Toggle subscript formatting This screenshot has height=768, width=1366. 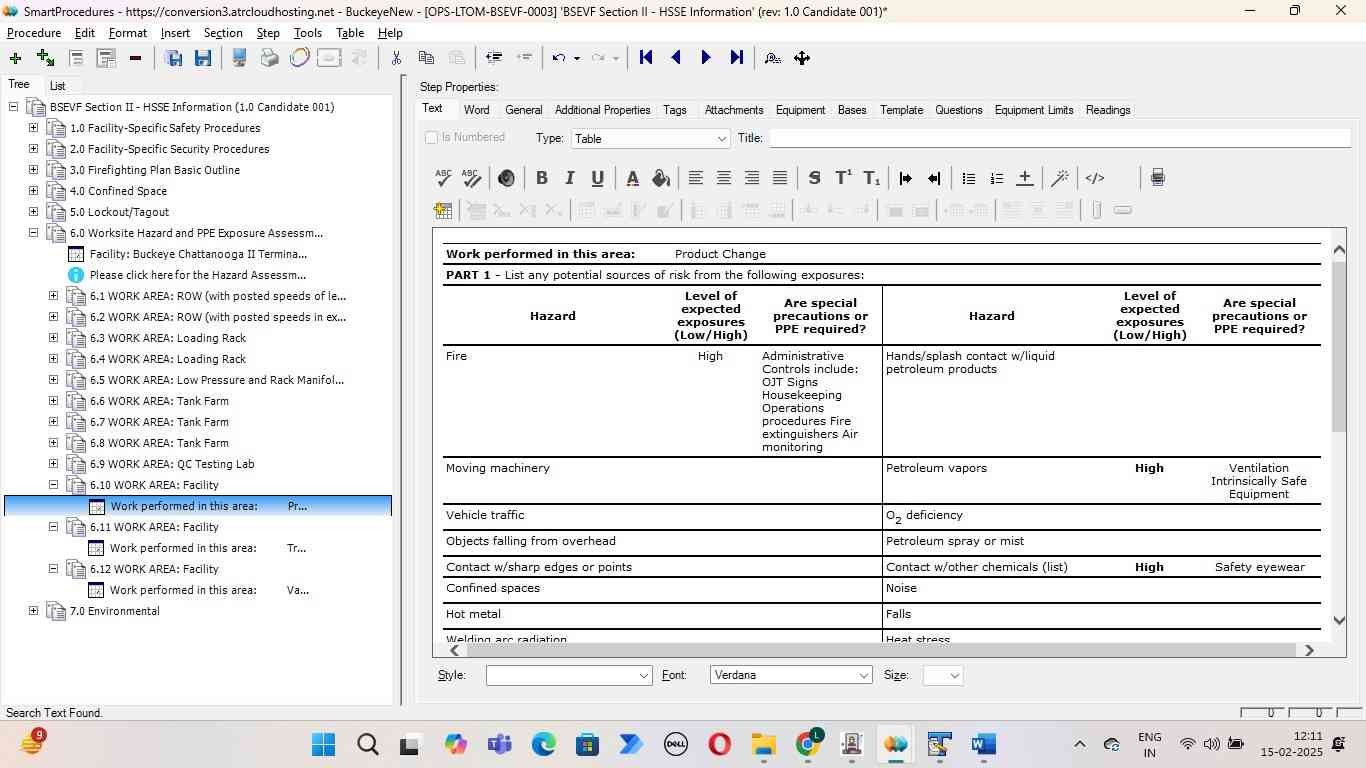coord(872,178)
